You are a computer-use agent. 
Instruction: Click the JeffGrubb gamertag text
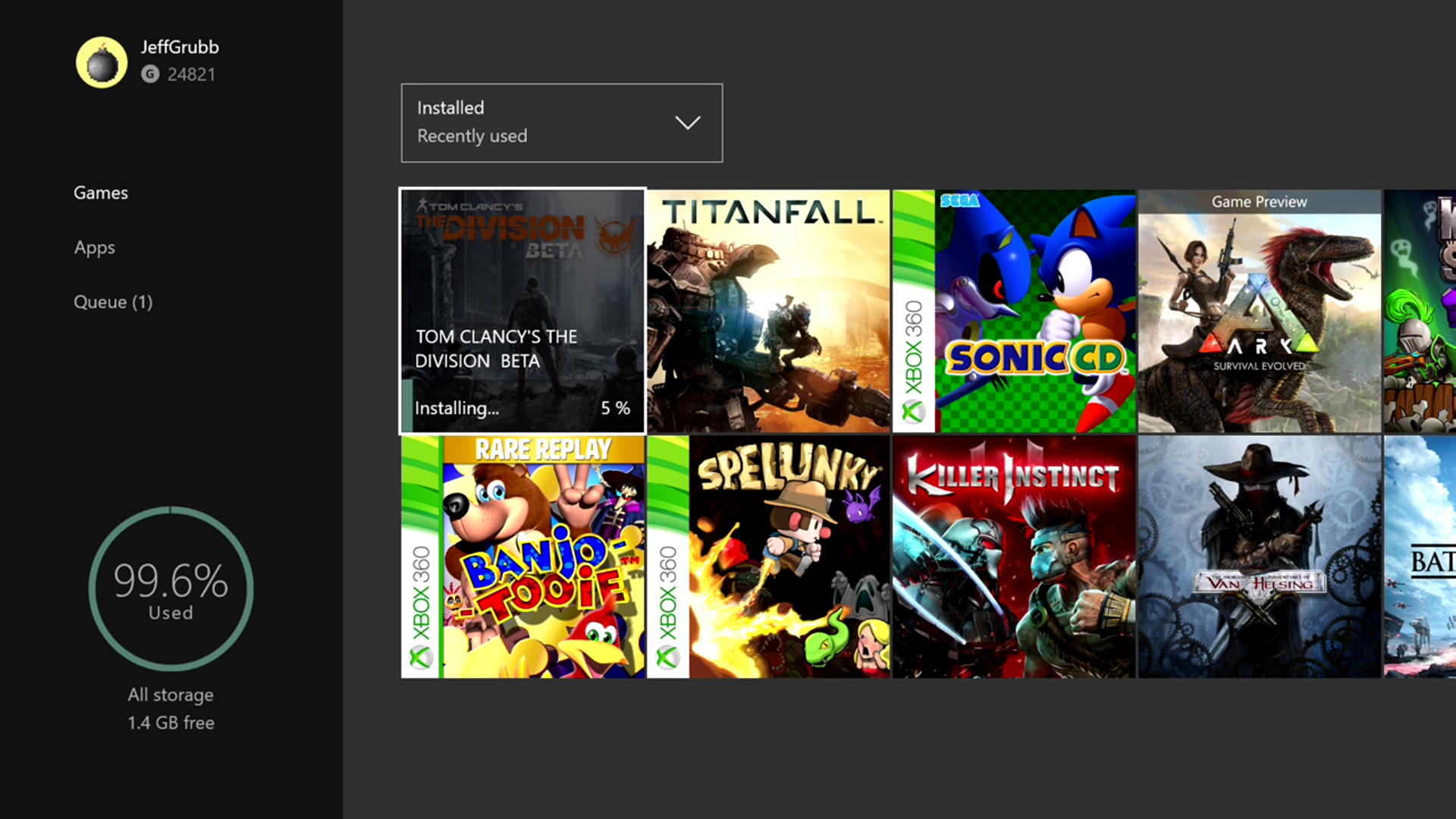click(180, 47)
